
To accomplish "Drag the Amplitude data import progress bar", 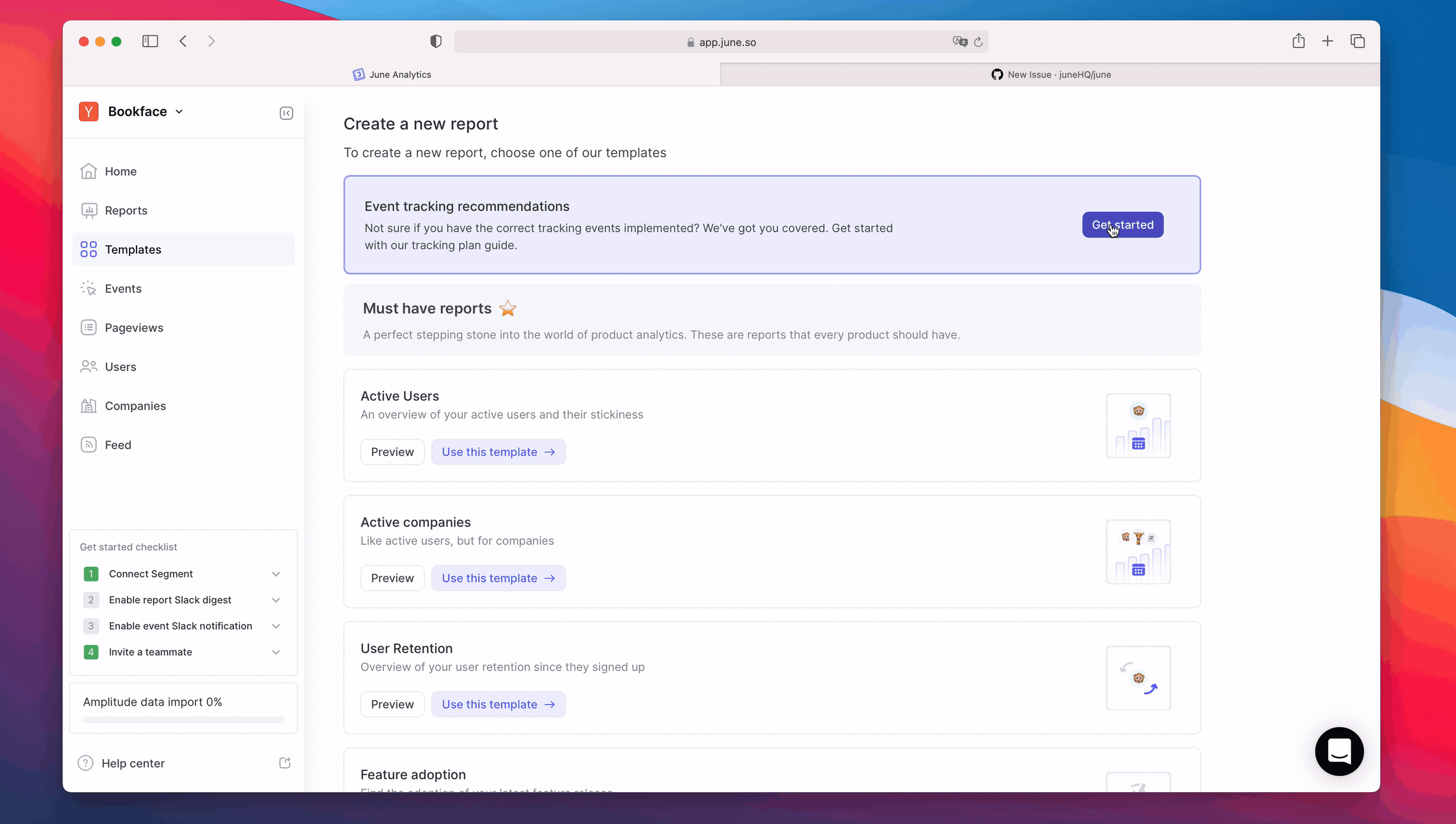I will 183,720.
